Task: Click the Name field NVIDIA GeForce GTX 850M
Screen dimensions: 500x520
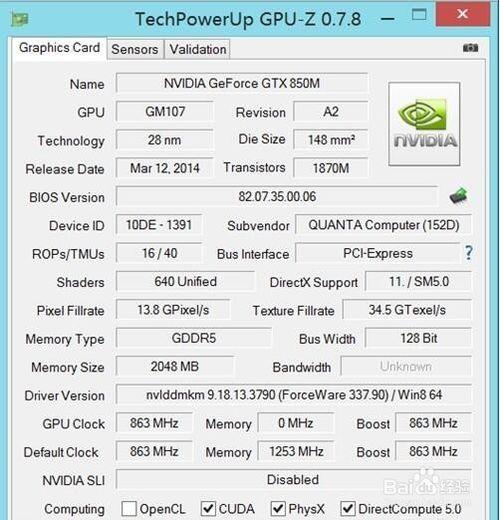Action: [x=242, y=83]
